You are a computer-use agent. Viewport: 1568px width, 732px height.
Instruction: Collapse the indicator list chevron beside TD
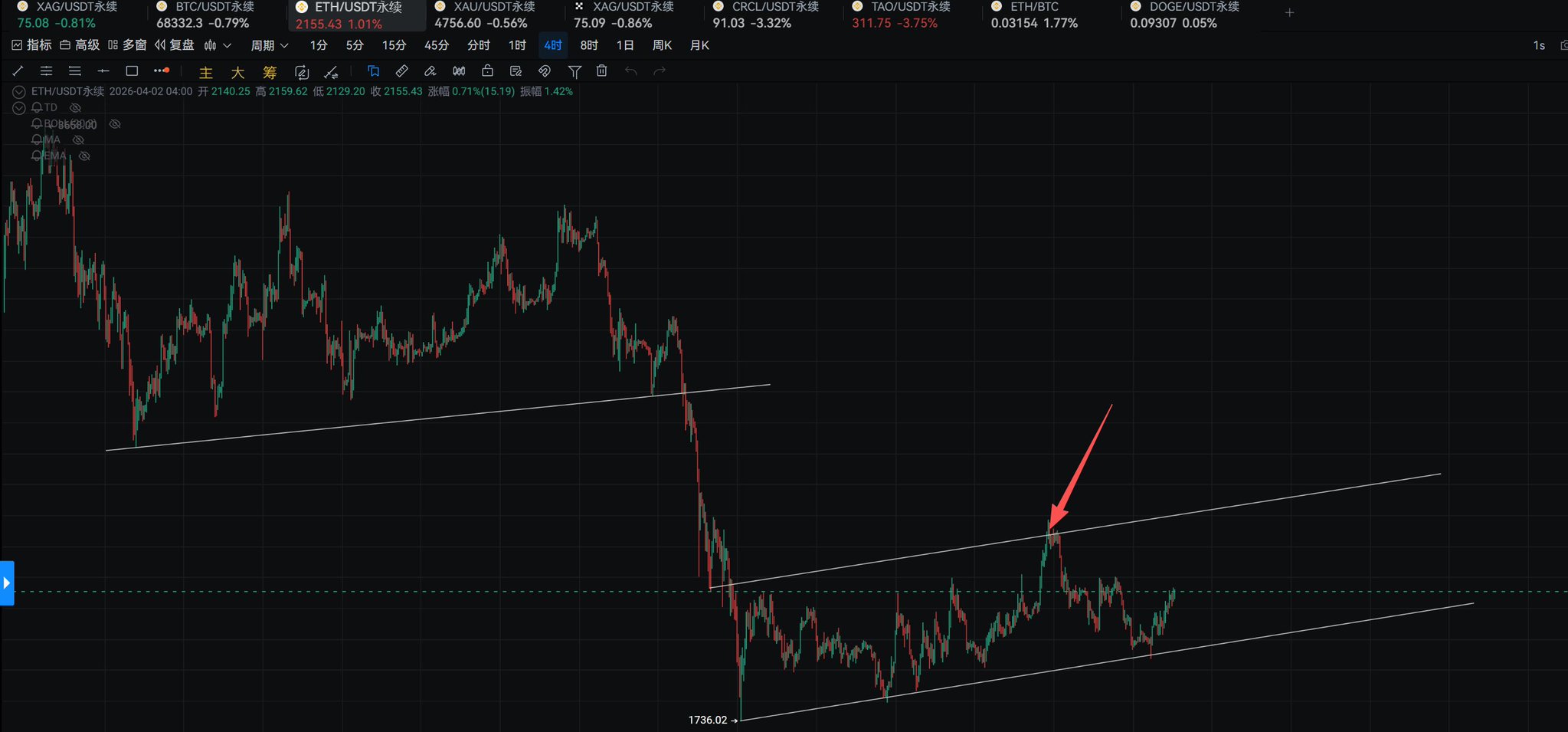click(19, 108)
